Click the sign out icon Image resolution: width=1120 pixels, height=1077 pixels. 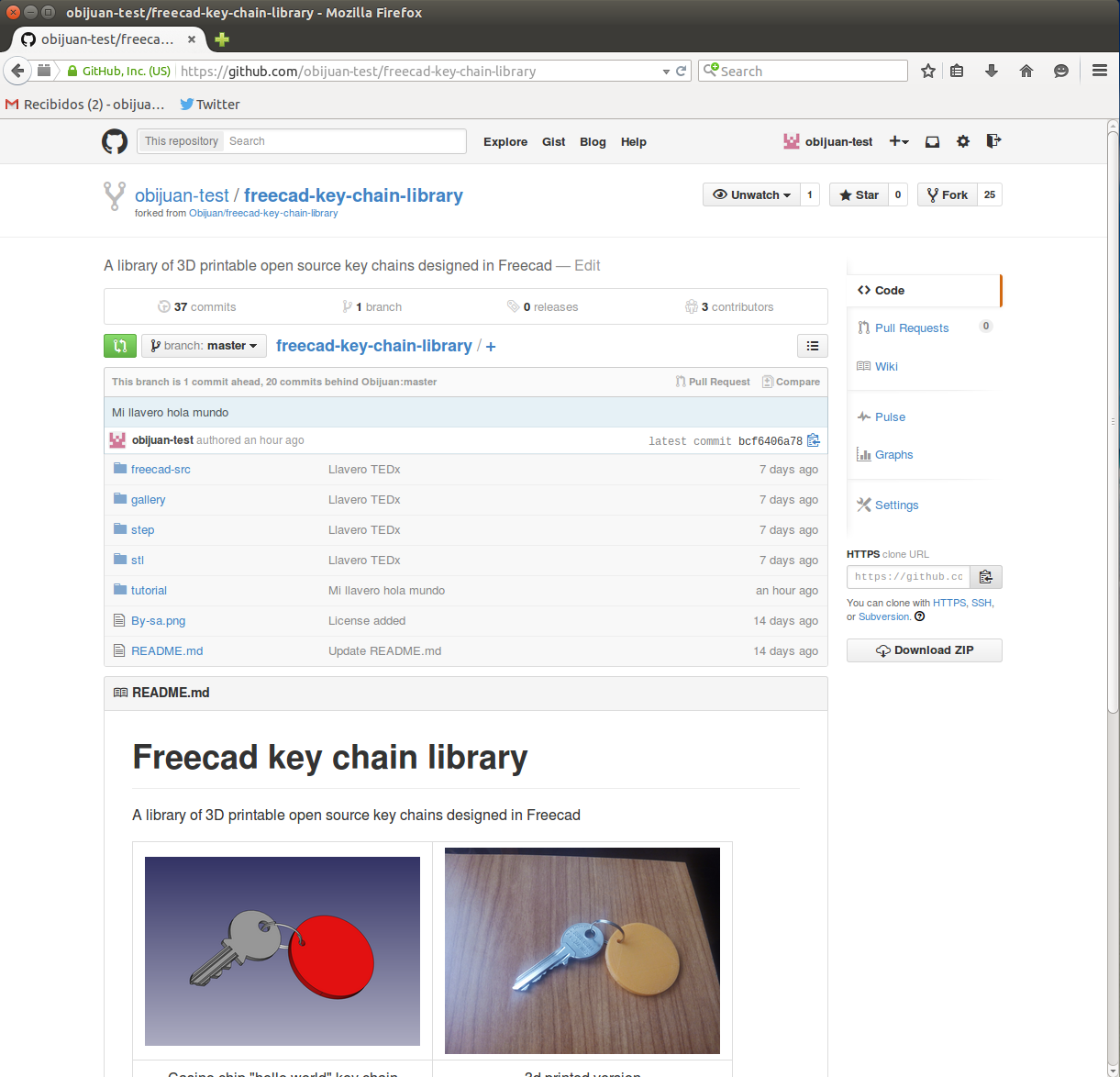993,141
